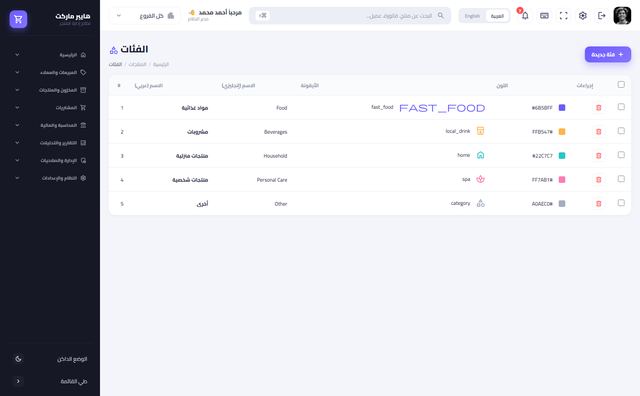Click the teal color swatch for Household
This screenshot has width=640, height=396.
coord(562,156)
